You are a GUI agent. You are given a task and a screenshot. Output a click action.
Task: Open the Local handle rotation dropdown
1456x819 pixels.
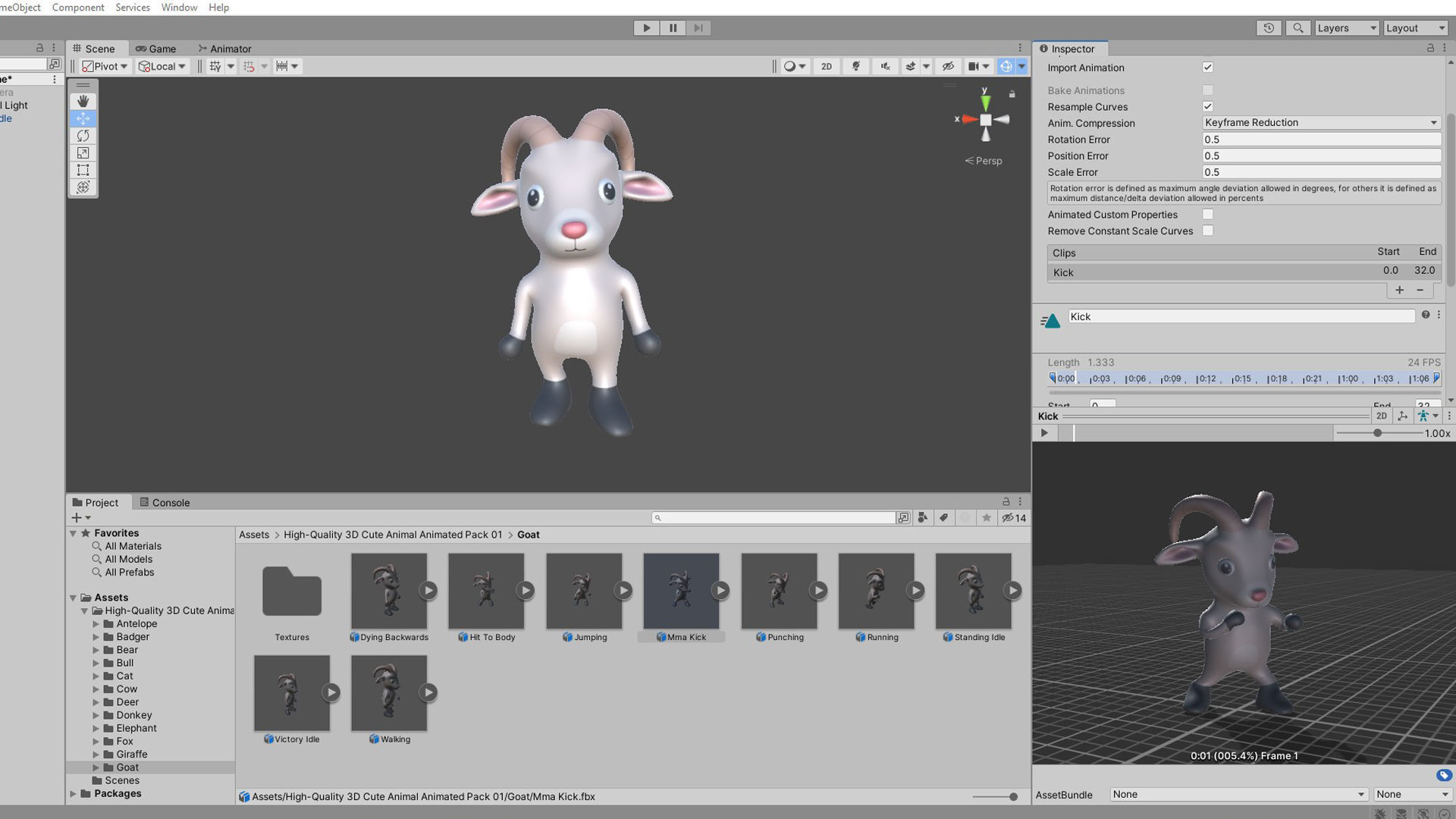tap(162, 67)
